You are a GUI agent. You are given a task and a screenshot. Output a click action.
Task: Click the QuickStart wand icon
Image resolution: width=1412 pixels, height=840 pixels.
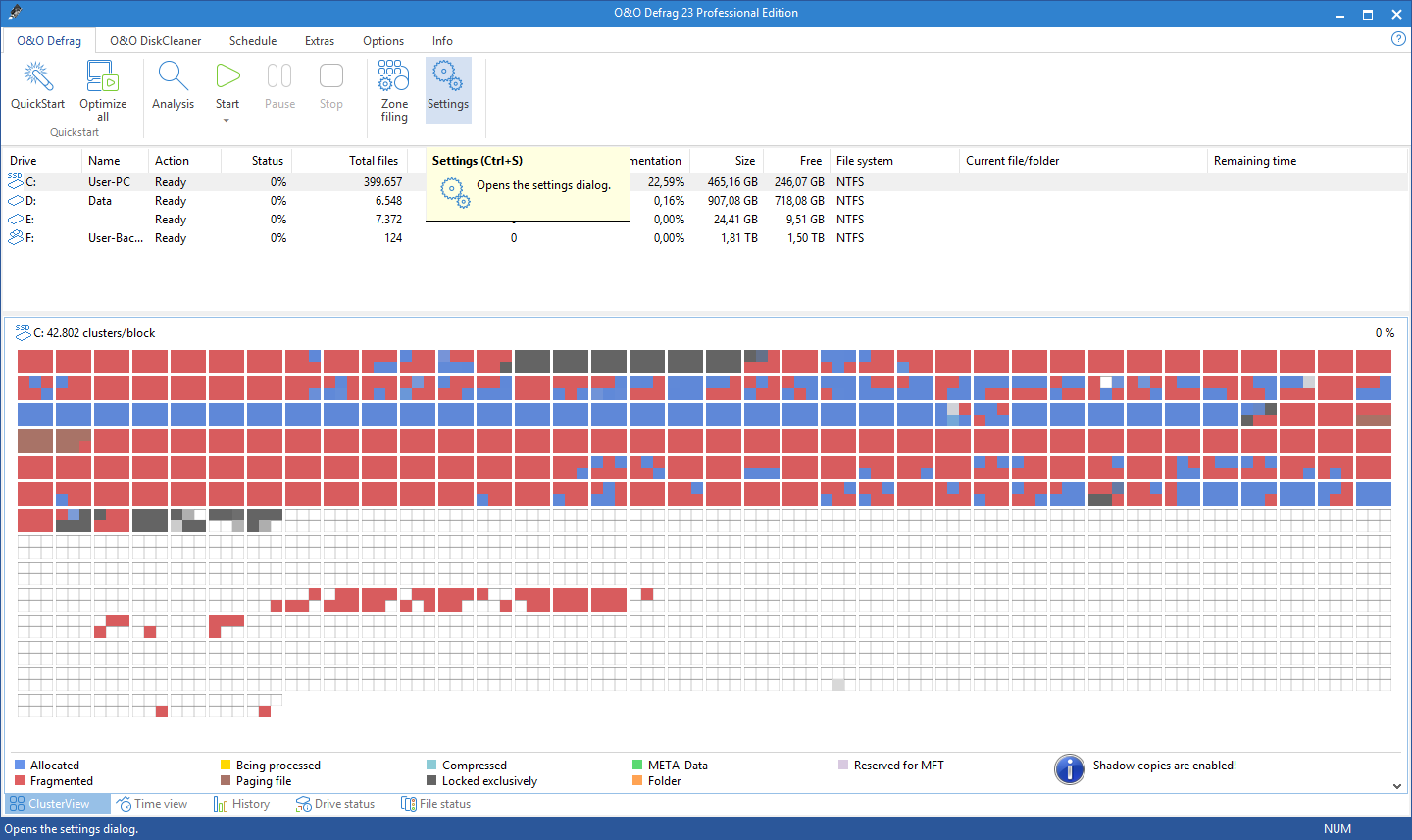coord(37,76)
